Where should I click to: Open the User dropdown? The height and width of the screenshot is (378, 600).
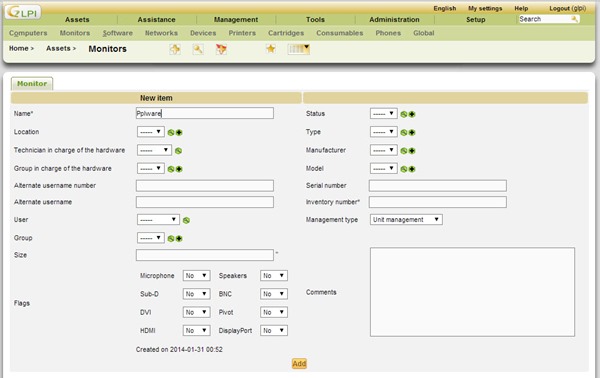[x=158, y=220]
